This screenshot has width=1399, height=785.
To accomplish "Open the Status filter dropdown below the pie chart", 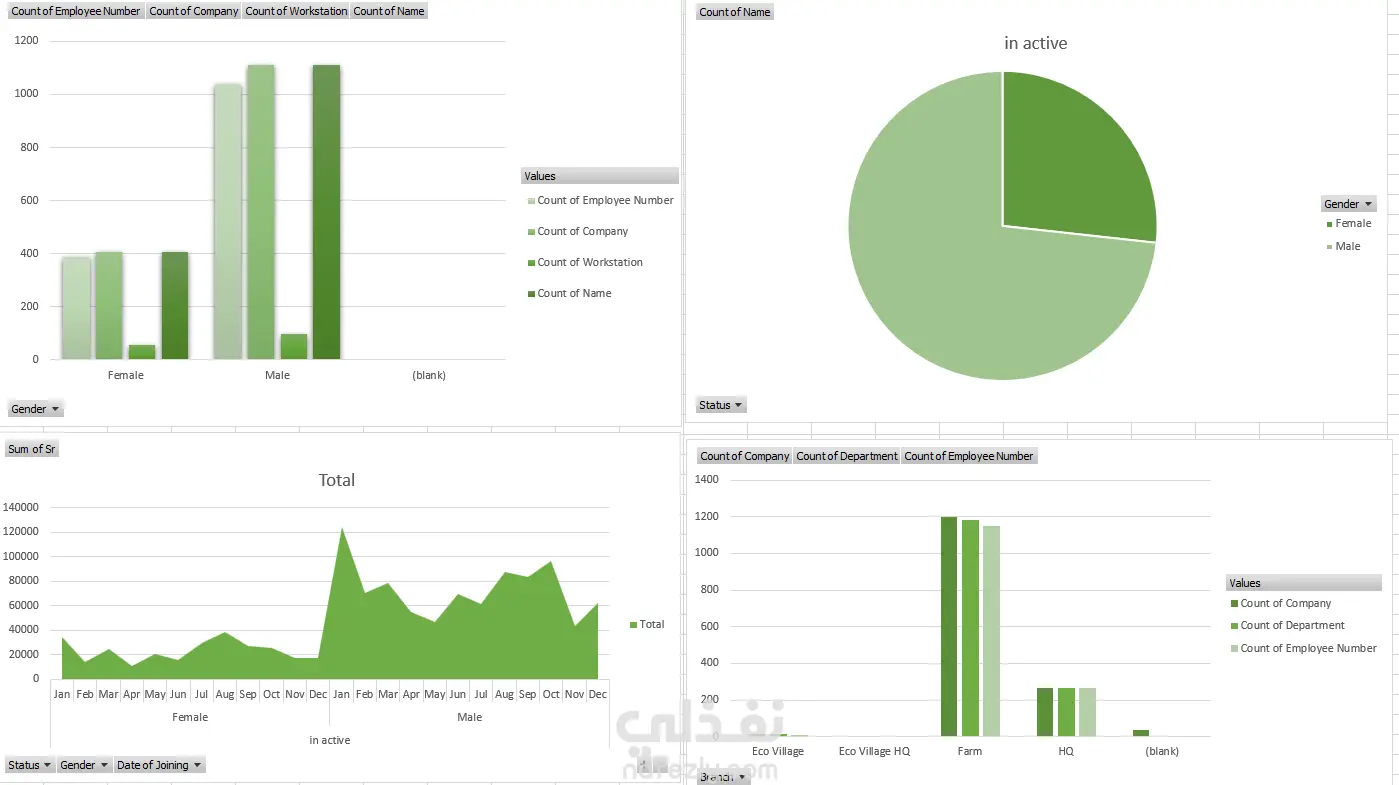I will pos(722,405).
